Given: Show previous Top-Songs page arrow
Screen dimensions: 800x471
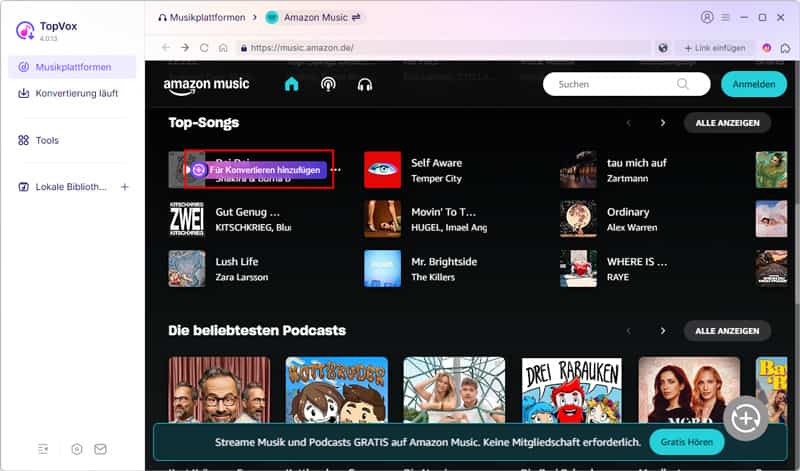Looking at the screenshot, I should [x=629, y=123].
